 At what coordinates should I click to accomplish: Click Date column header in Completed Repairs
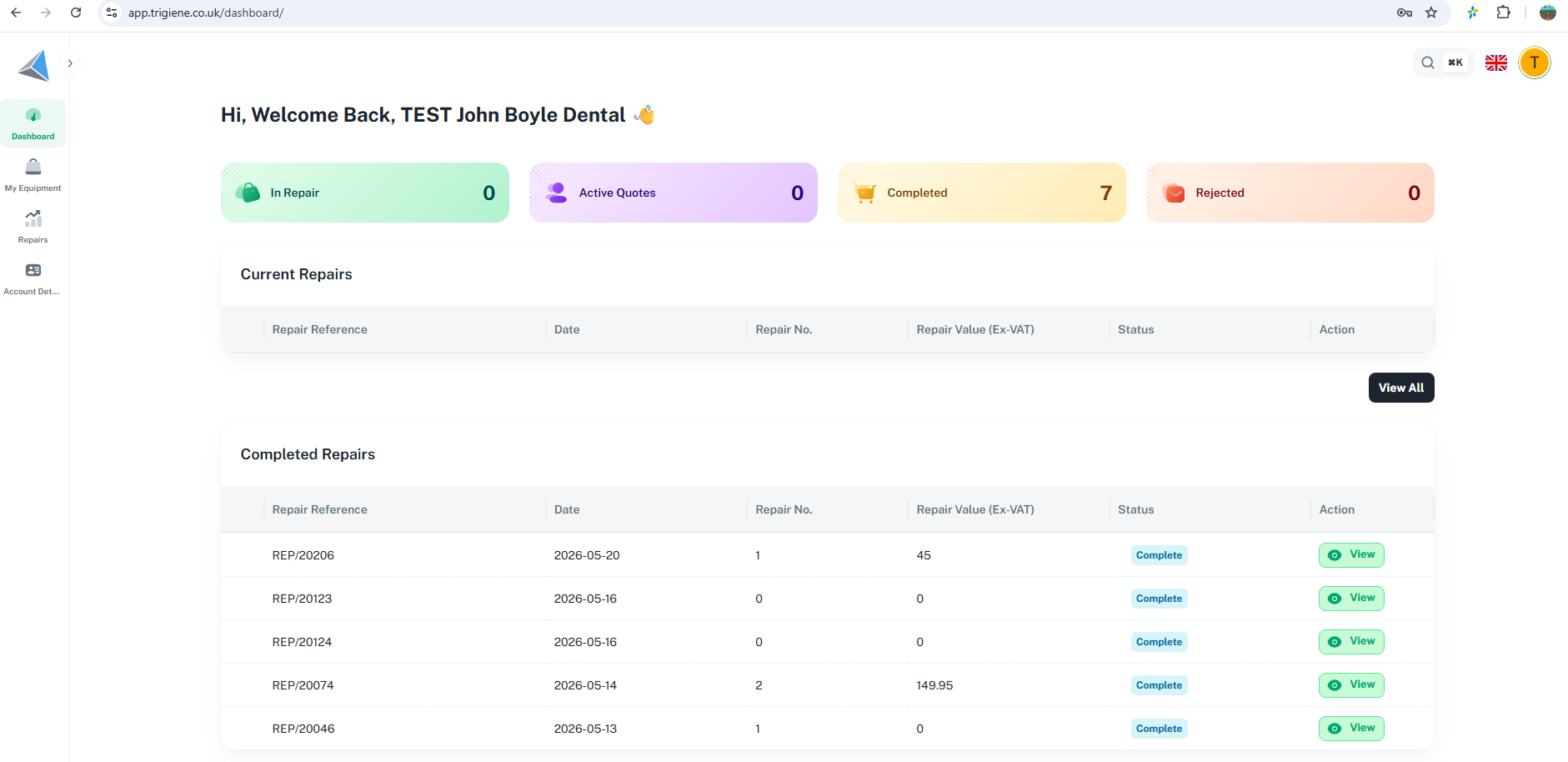[567, 509]
